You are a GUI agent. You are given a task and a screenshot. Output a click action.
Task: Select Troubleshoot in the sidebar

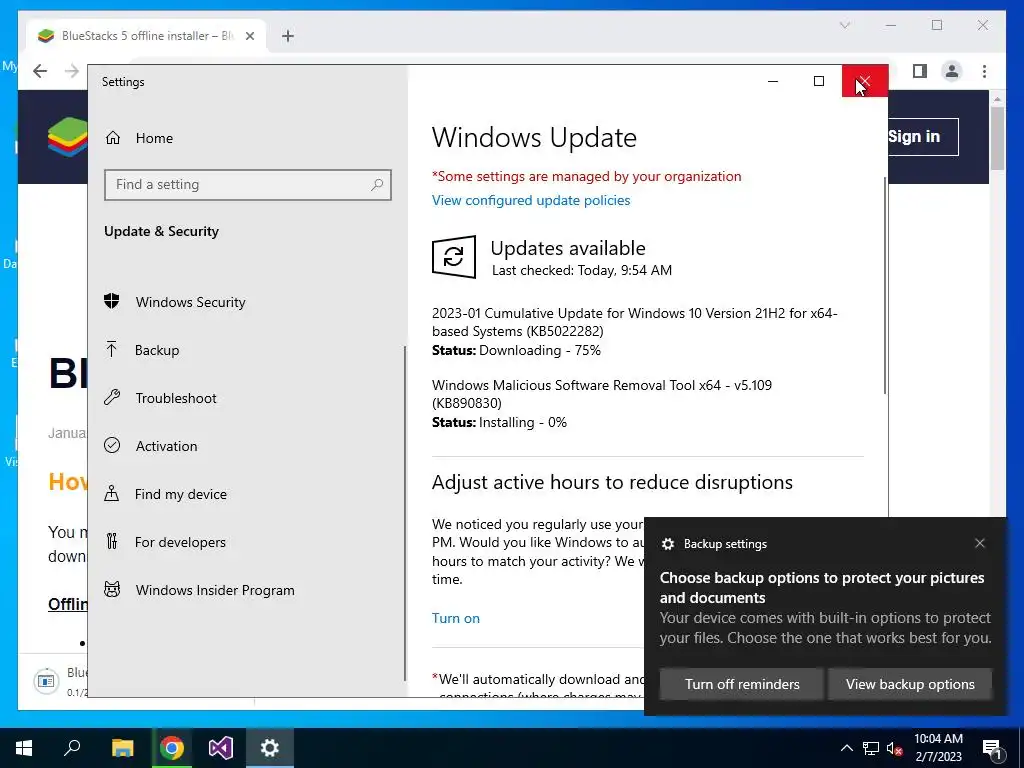click(247, 398)
